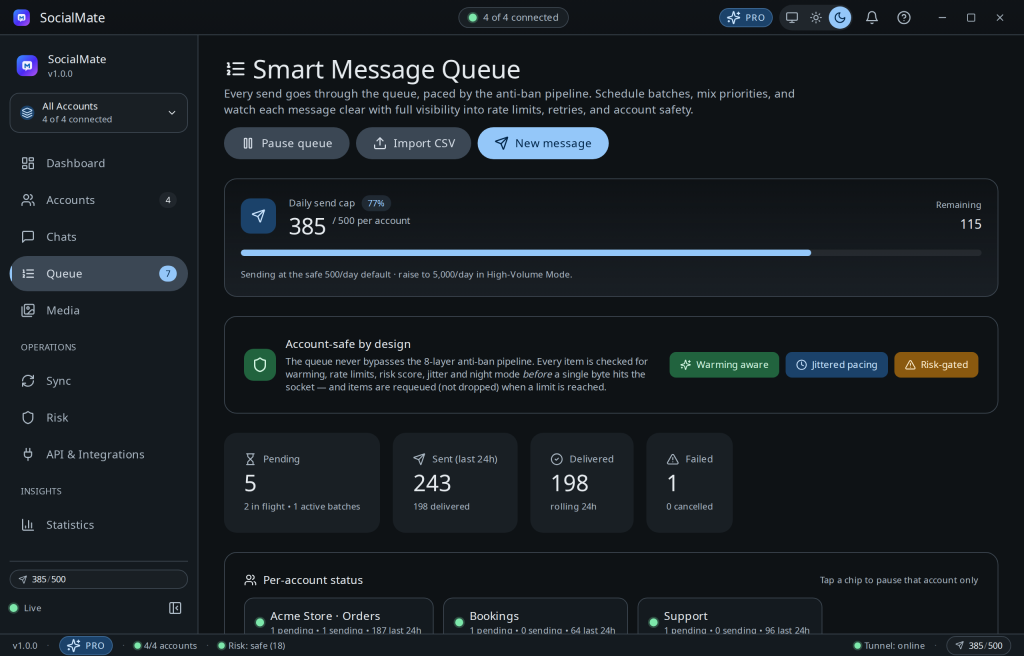Image resolution: width=1024 pixels, height=656 pixels.
Task: Click '4/4 accounts' in status bar
Action: pos(165,646)
